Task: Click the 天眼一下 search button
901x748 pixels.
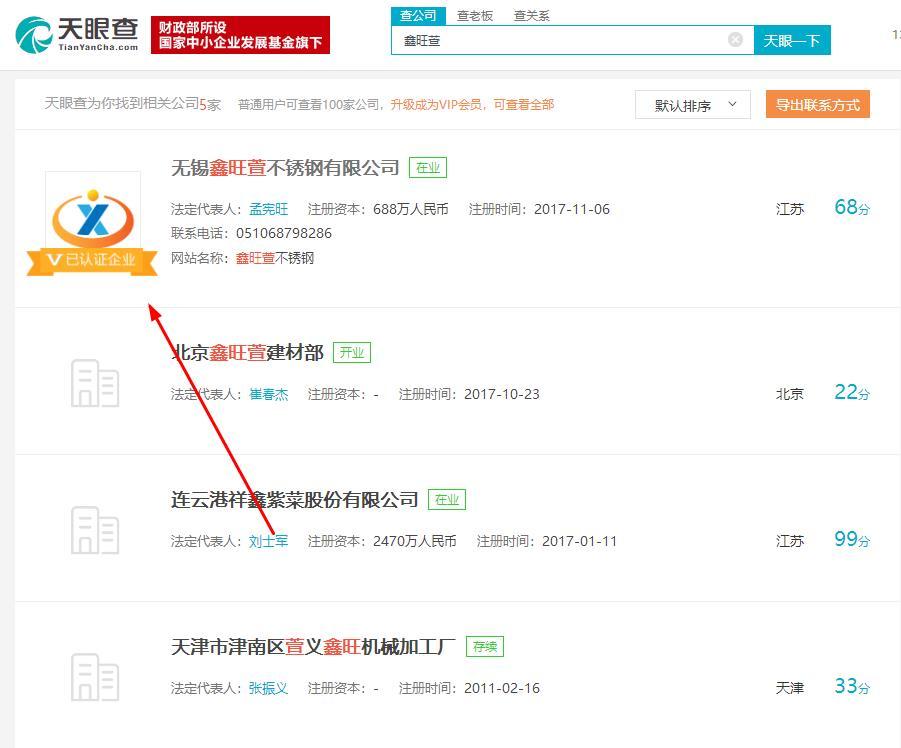Action: tap(792, 40)
